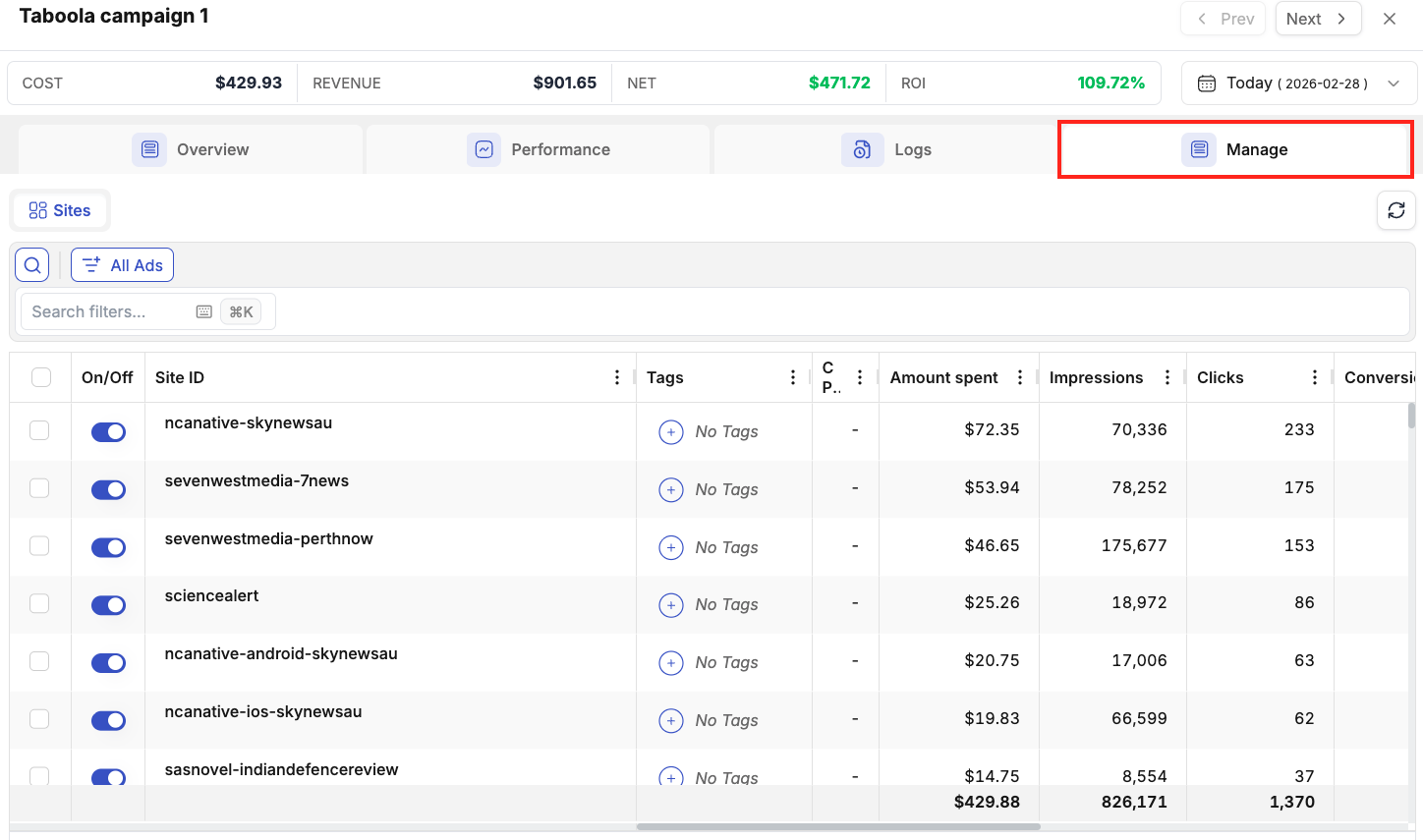
Task: Open Amount spent column options menu
Action: [1020, 377]
